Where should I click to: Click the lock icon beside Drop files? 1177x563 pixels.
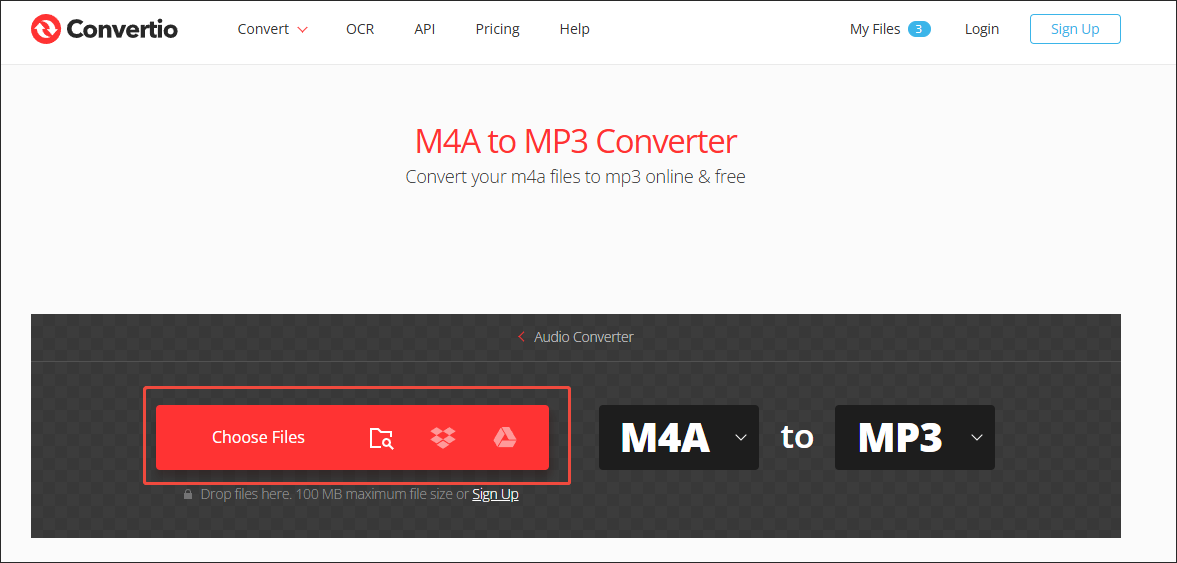point(189,495)
